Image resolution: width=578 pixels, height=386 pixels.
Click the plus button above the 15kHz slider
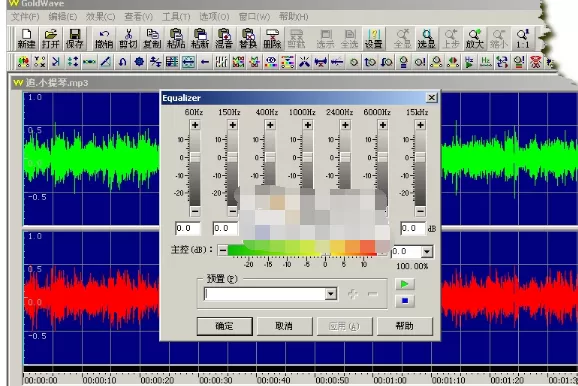click(x=421, y=125)
